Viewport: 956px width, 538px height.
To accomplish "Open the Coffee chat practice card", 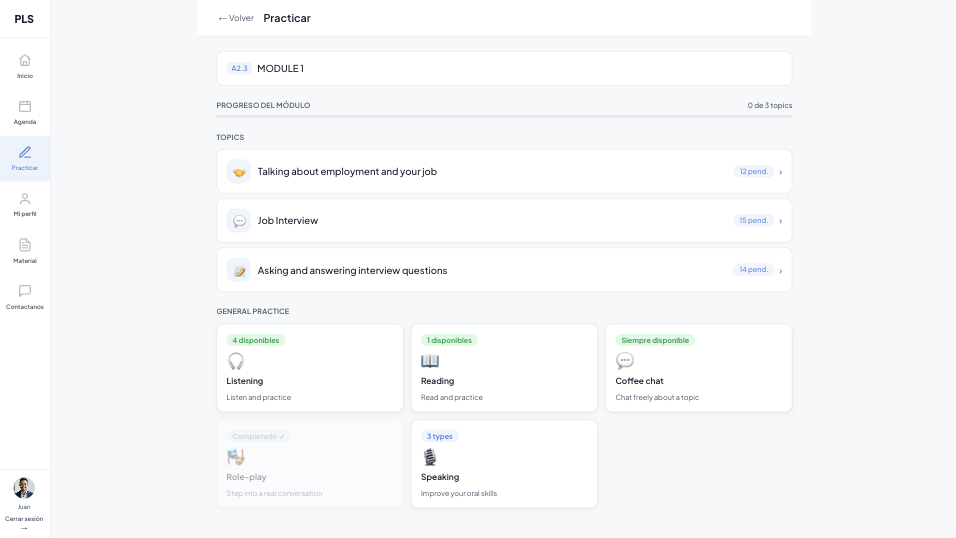I will pos(699,368).
